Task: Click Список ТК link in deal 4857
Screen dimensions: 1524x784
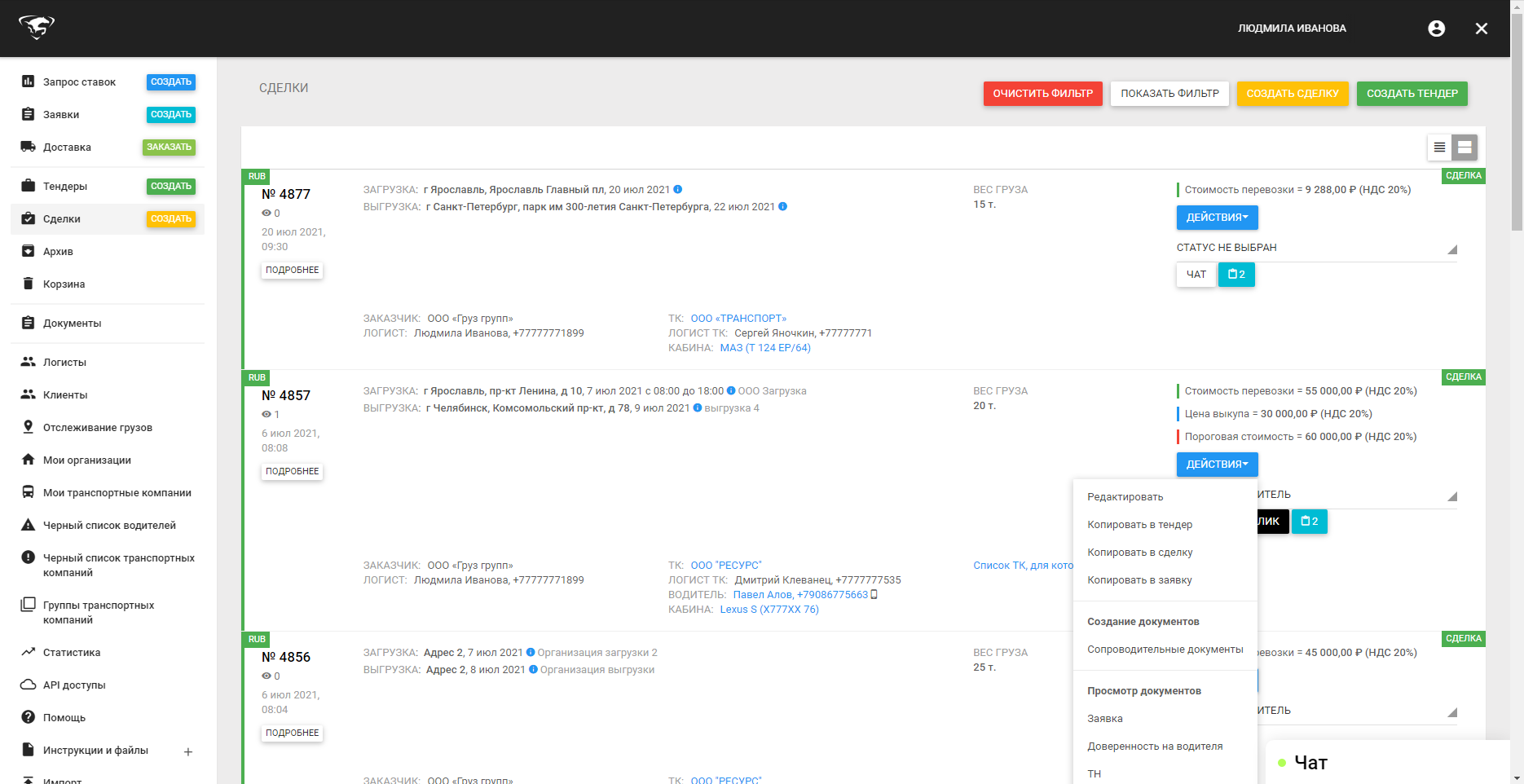Action: point(1023,566)
